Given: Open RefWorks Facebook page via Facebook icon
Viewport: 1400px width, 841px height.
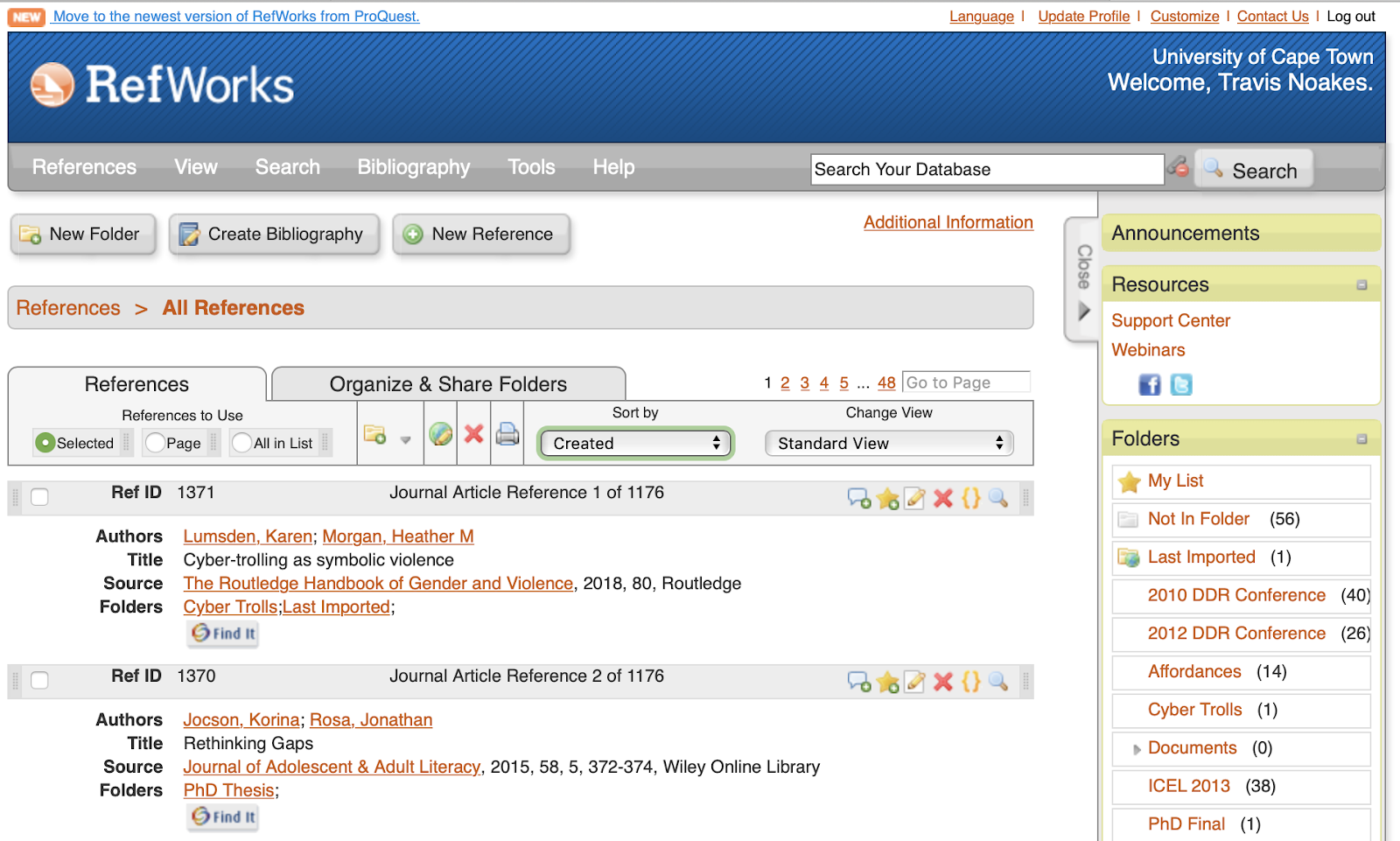Looking at the screenshot, I should 1150,384.
